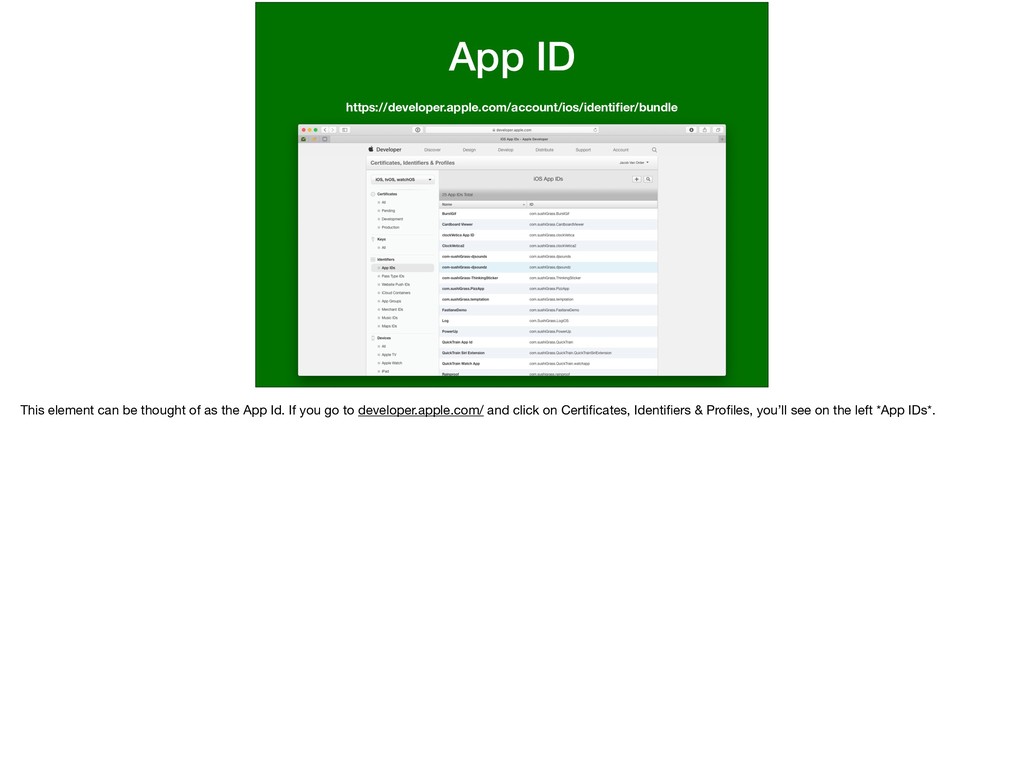Sort by the ID column header

[592, 204]
